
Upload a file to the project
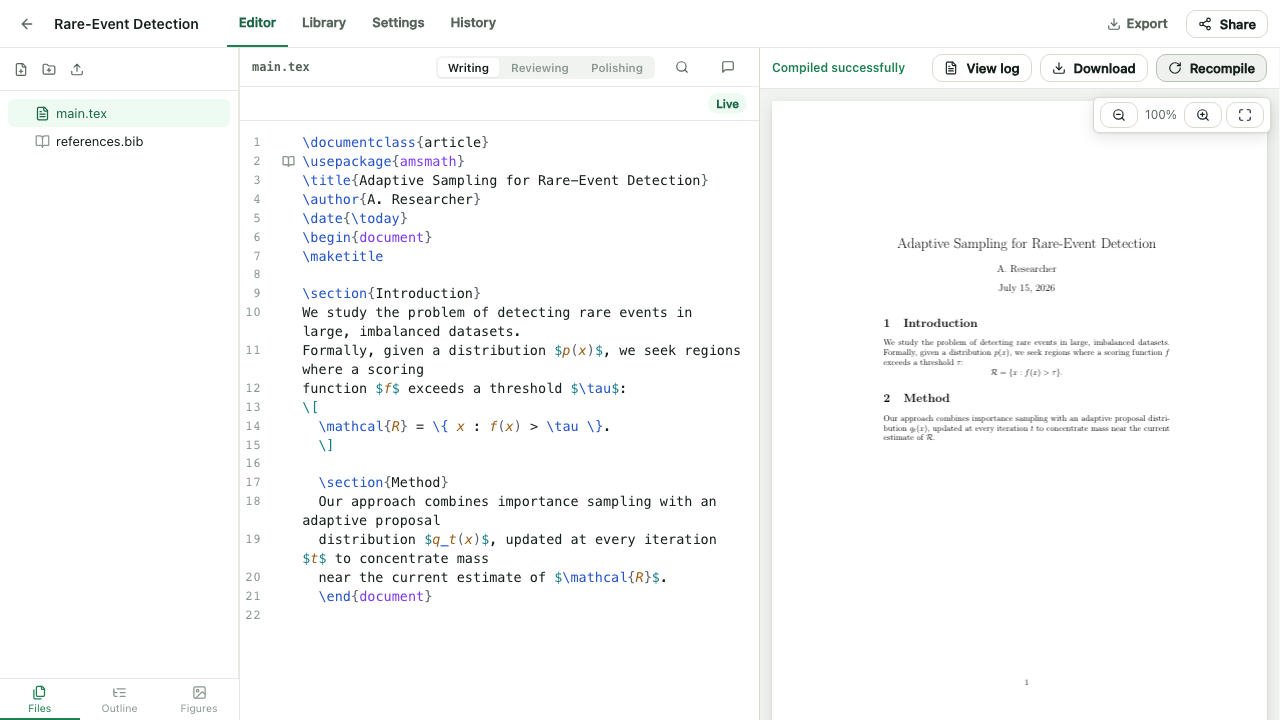[x=77, y=69]
